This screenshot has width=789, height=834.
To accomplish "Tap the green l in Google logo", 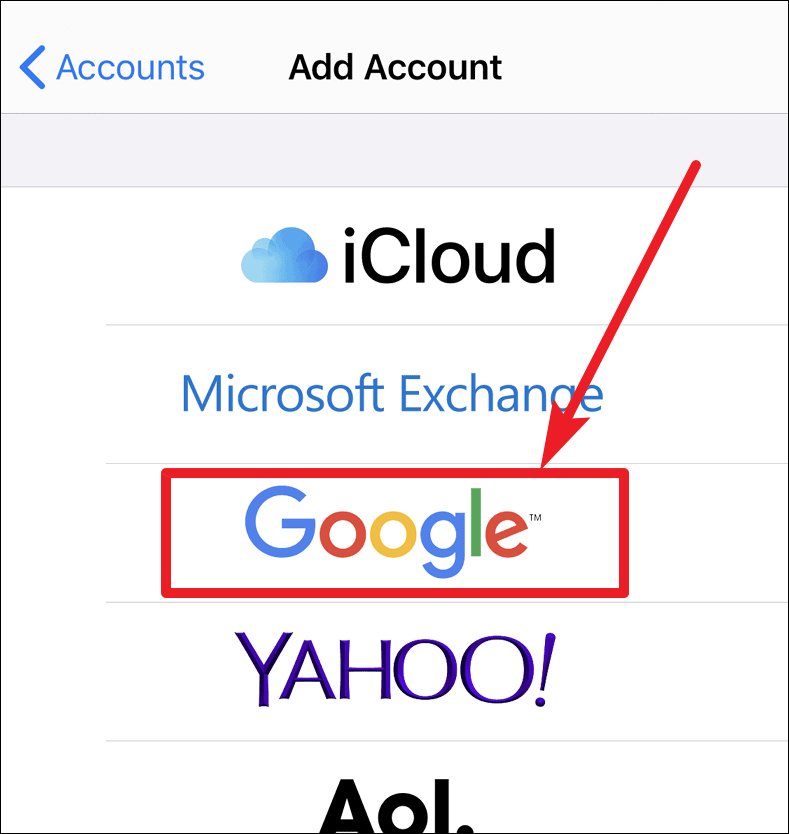I will [476, 522].
